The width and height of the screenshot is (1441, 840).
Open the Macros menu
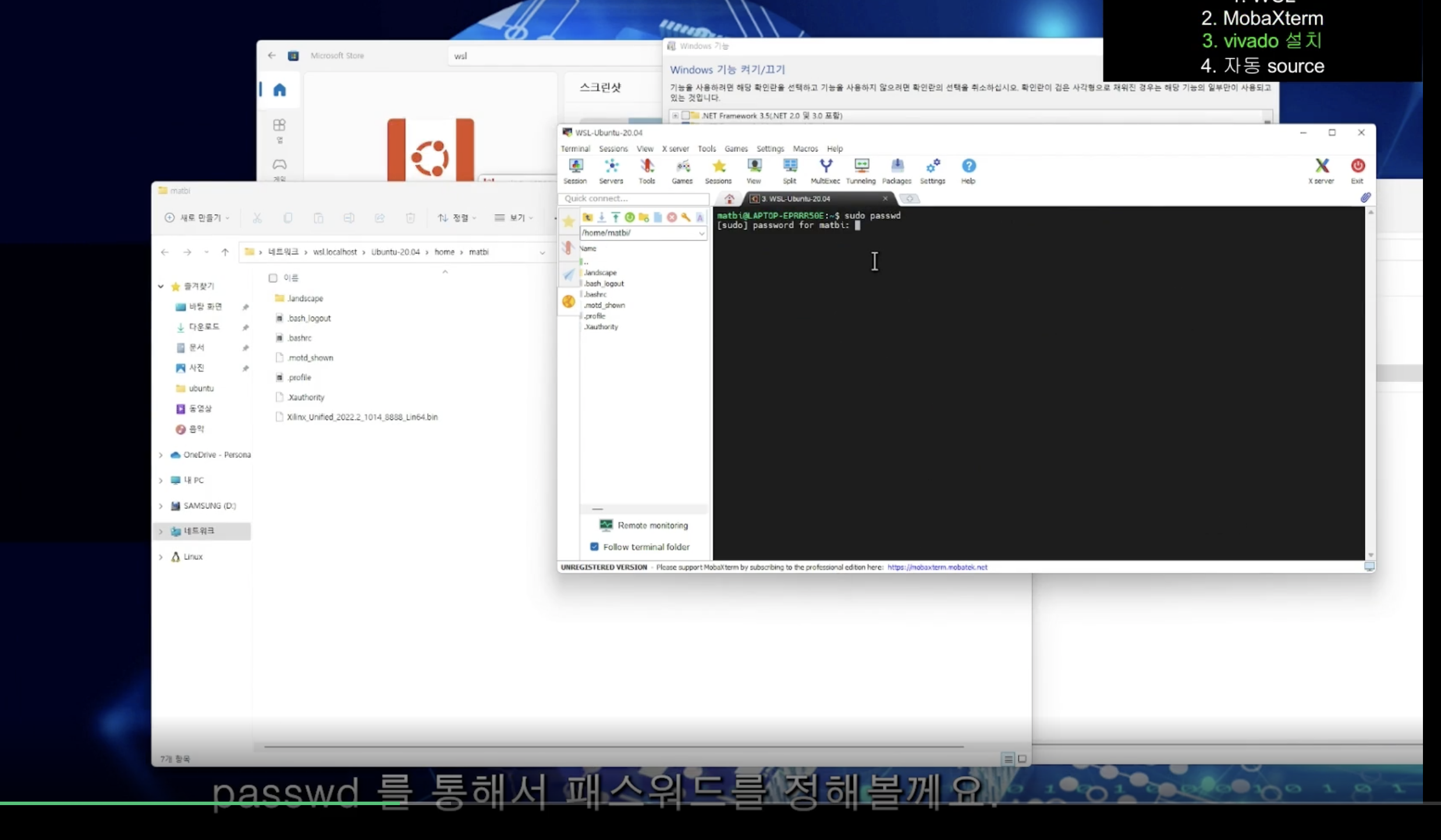(805, 149)
